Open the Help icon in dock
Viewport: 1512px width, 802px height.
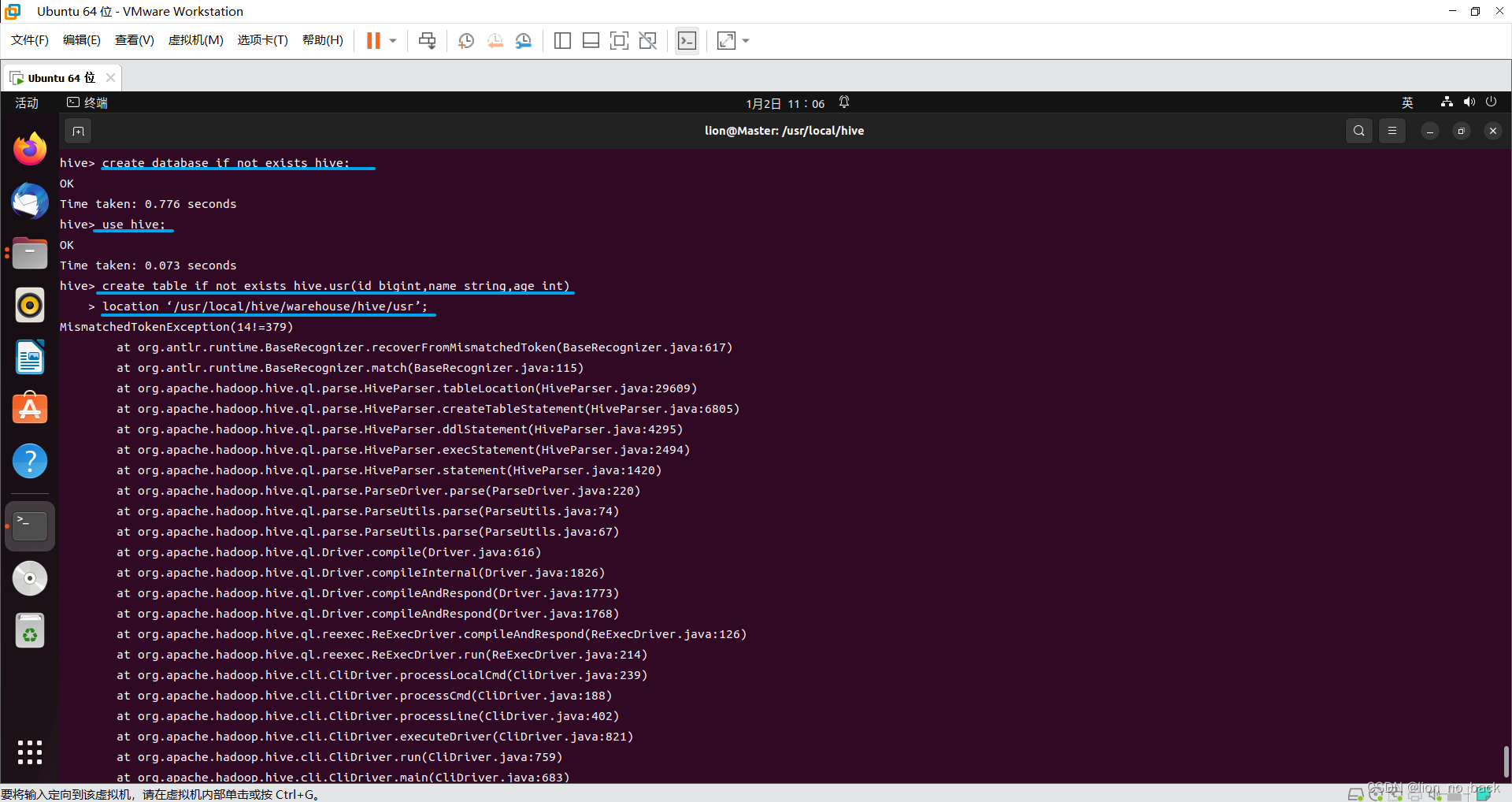pos(30,461)
